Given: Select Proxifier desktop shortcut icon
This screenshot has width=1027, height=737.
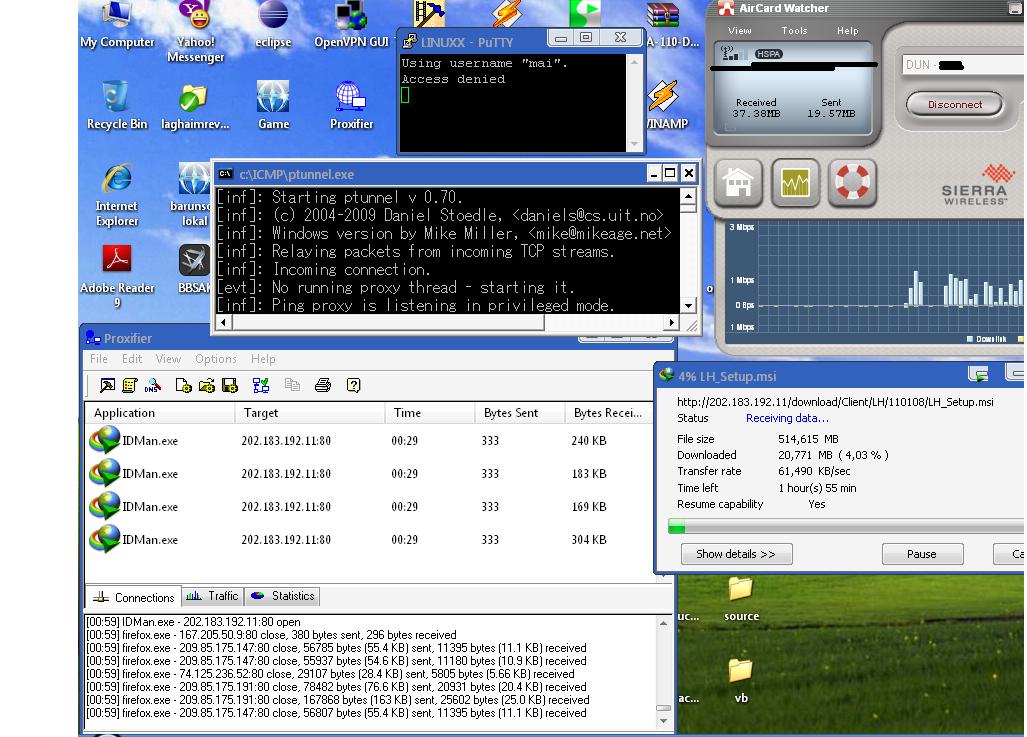Looking at the screenshot, I should 351,105.
